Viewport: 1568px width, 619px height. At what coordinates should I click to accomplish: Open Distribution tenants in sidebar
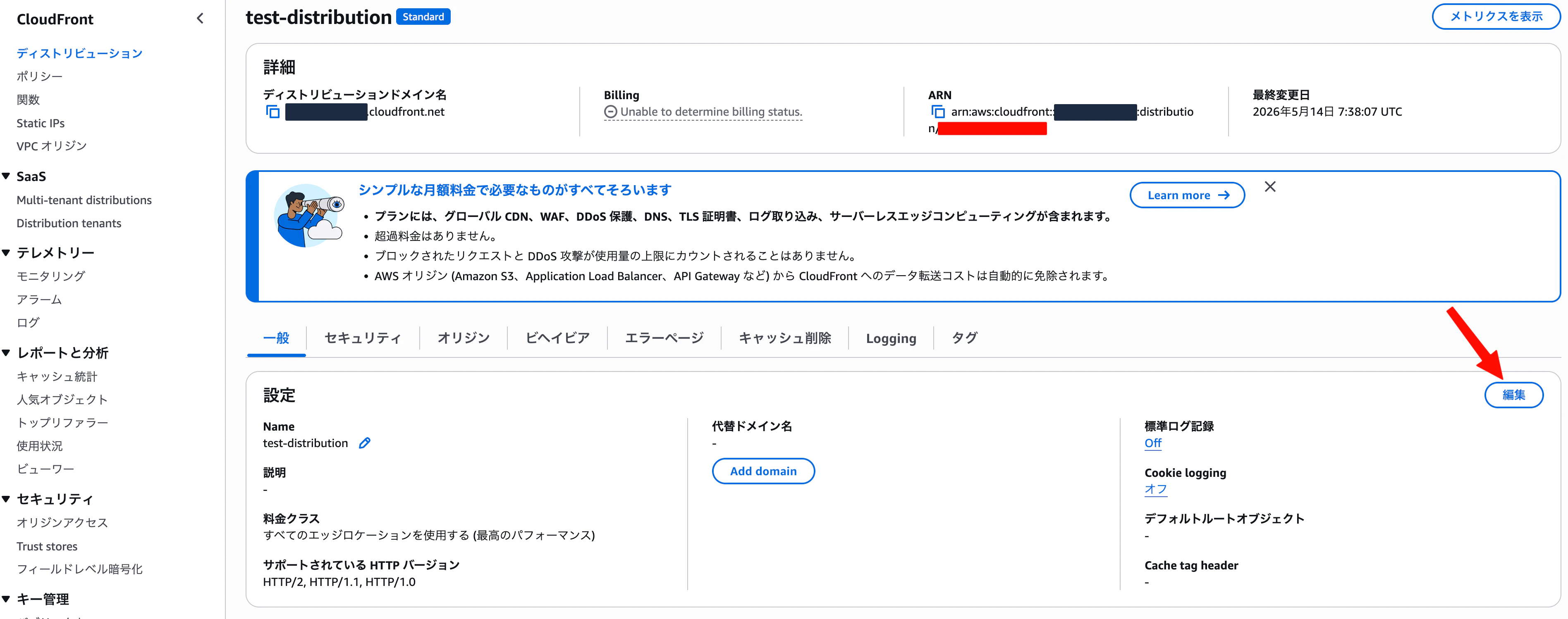[69, 223]
